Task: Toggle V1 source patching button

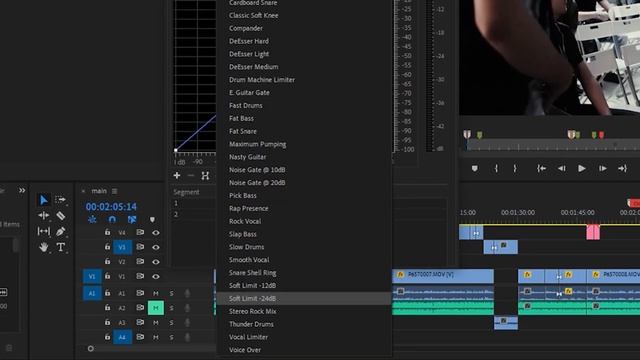Action: (92, 276)
